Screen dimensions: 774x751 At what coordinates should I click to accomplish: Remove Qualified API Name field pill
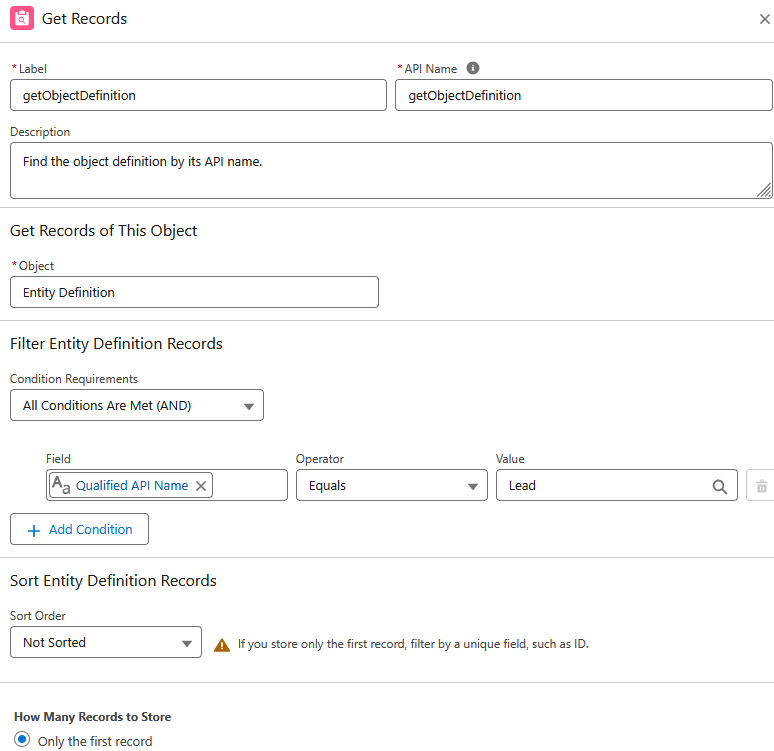(x=201, y=486)
